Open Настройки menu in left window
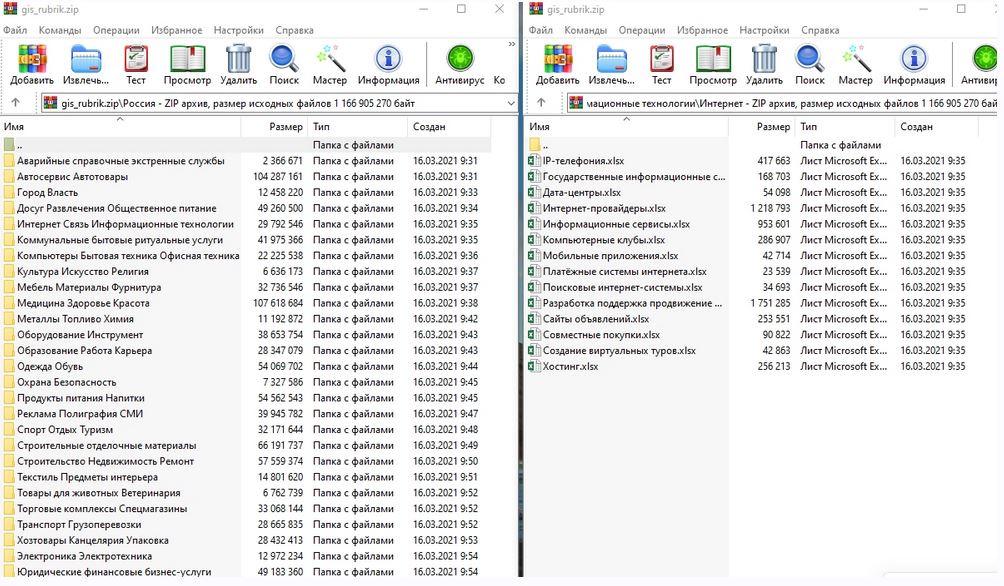Screen dimensions: 1004x586 pyautogui.click(x=239, y=30)
